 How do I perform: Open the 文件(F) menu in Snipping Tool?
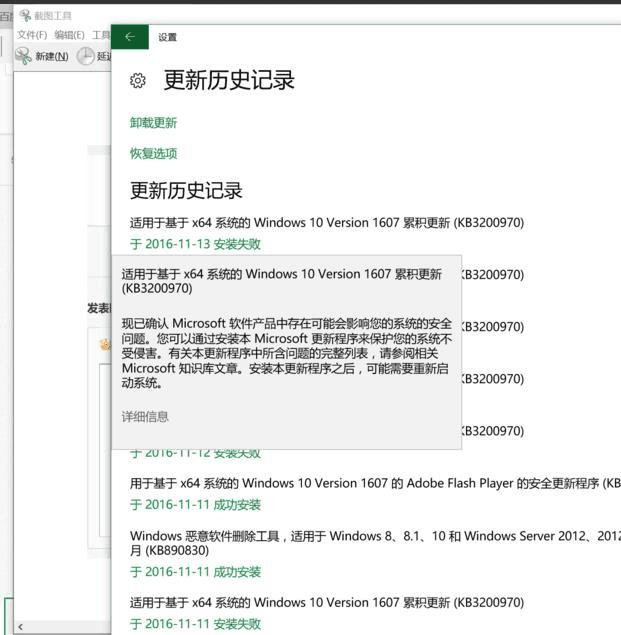32,35
